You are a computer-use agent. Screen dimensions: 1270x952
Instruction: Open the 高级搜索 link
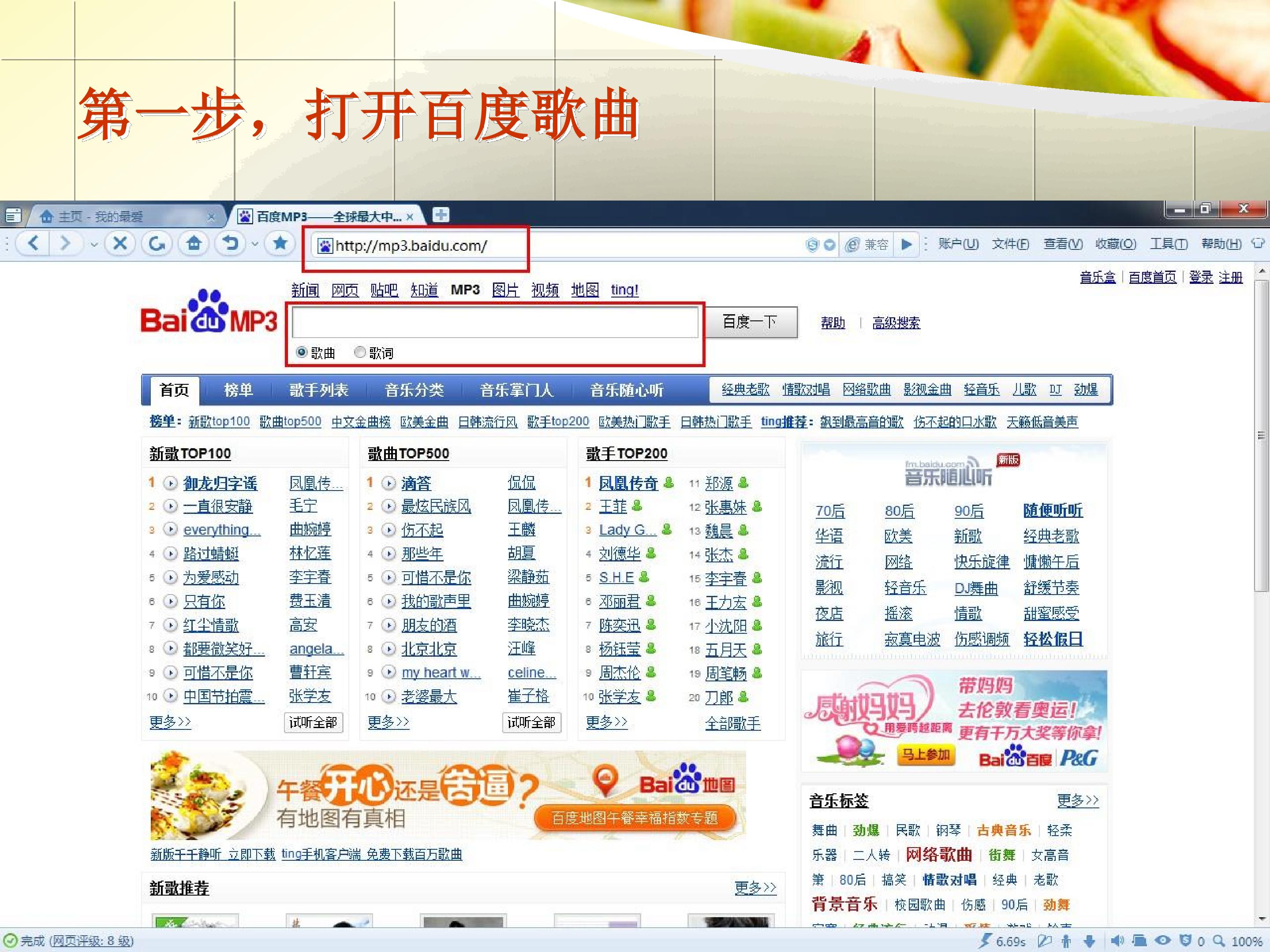click(896, 323)
